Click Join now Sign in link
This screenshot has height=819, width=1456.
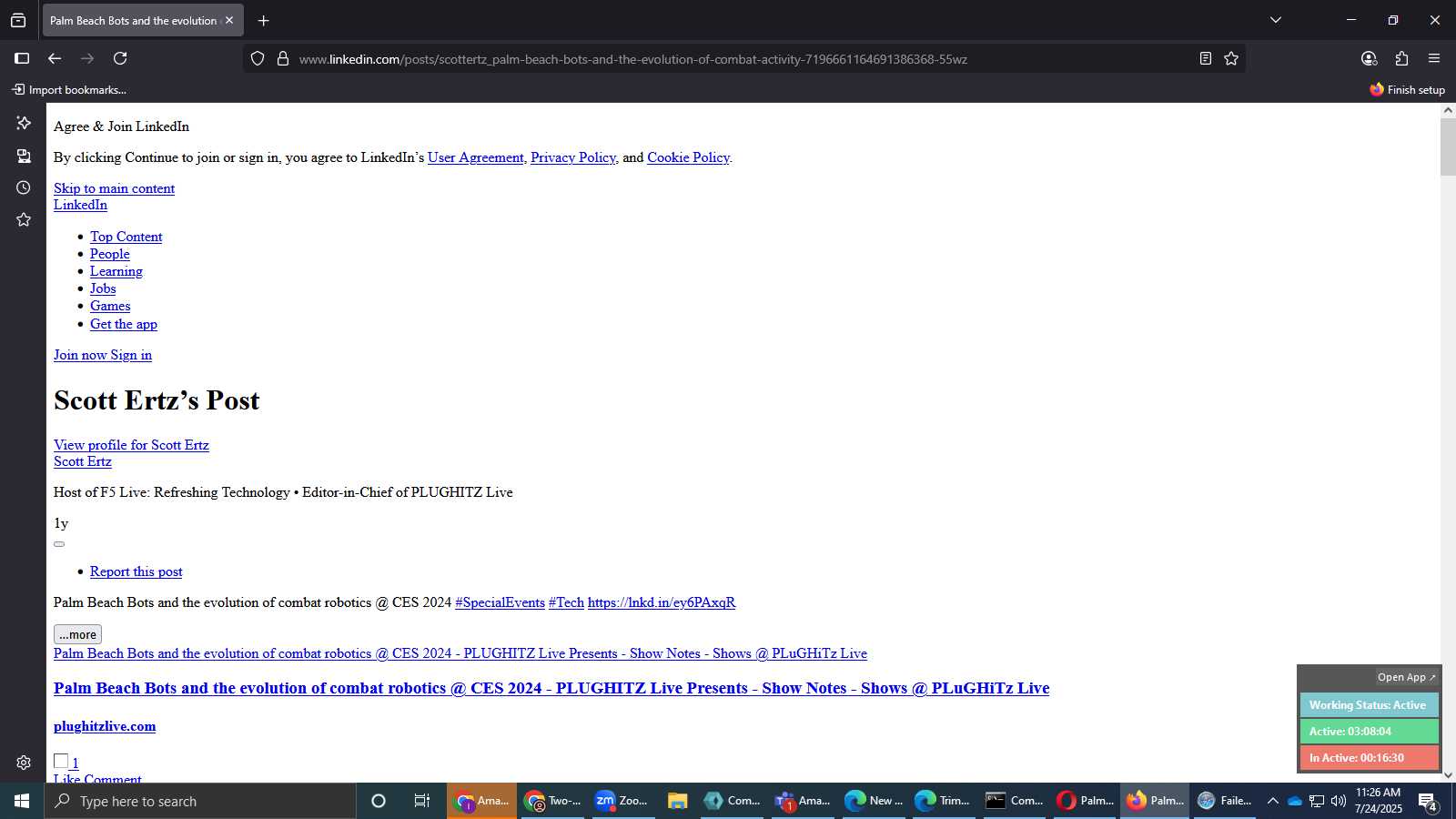click(103, 355)
